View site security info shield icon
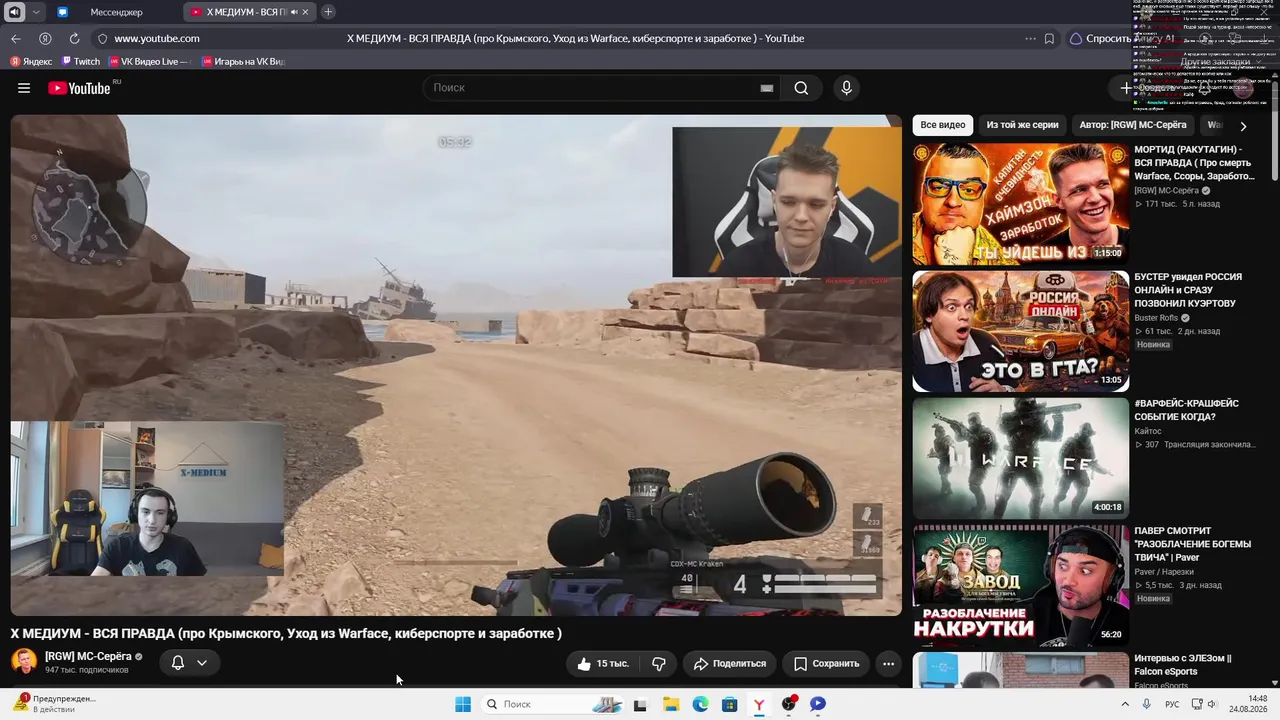This screenshot has height=720, width=1280. coord(102,38)
